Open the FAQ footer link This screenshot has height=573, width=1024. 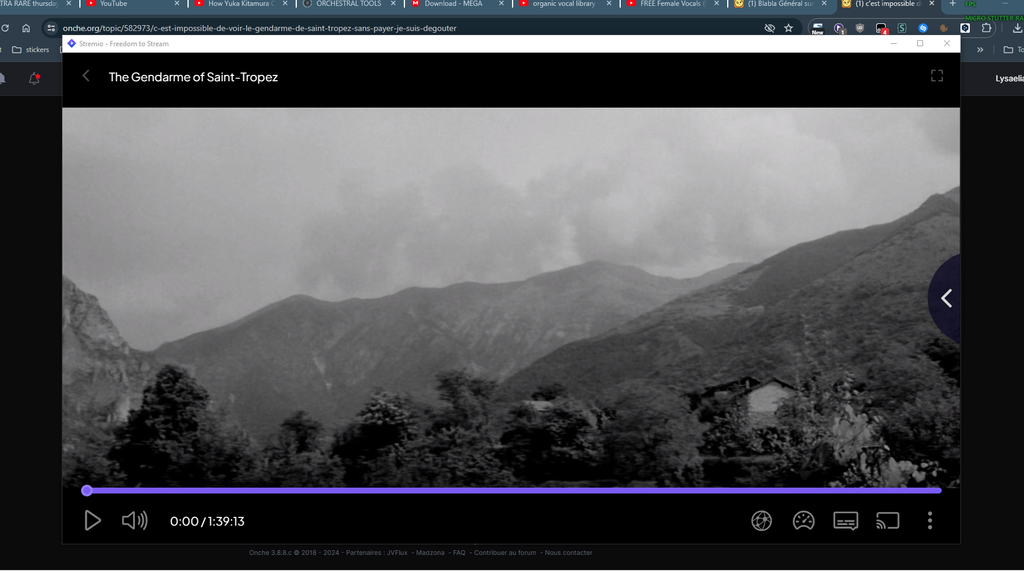pyautogui.click(x=459, y=553)
